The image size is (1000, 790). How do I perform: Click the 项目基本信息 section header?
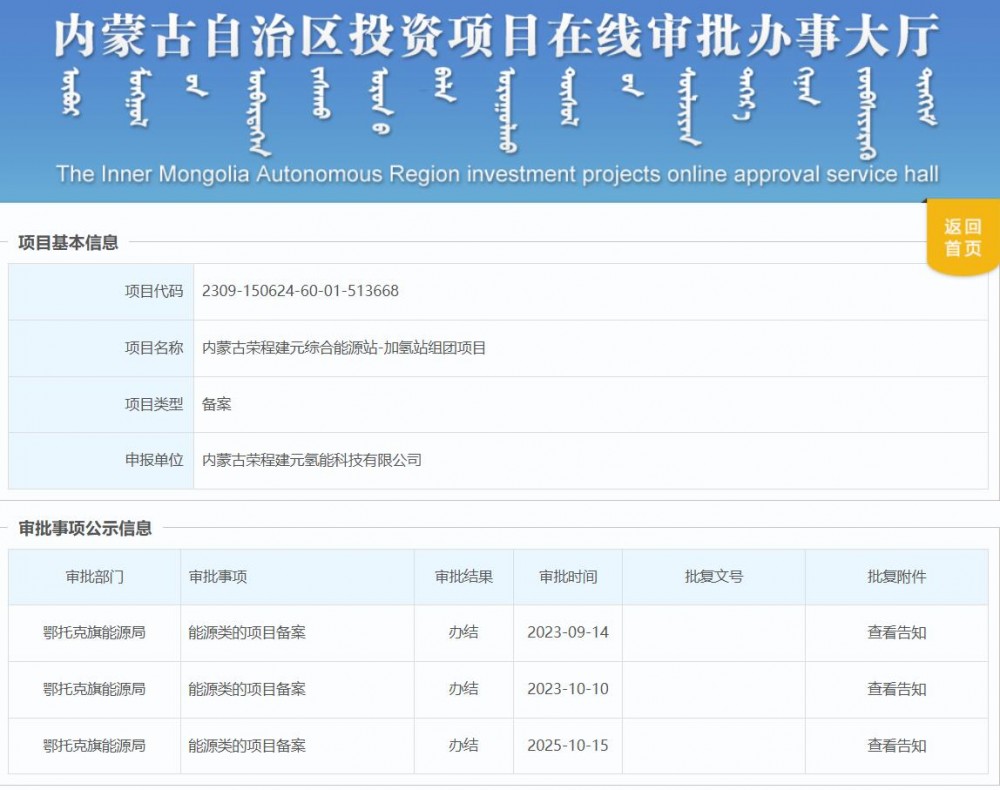tap(70, 240)
